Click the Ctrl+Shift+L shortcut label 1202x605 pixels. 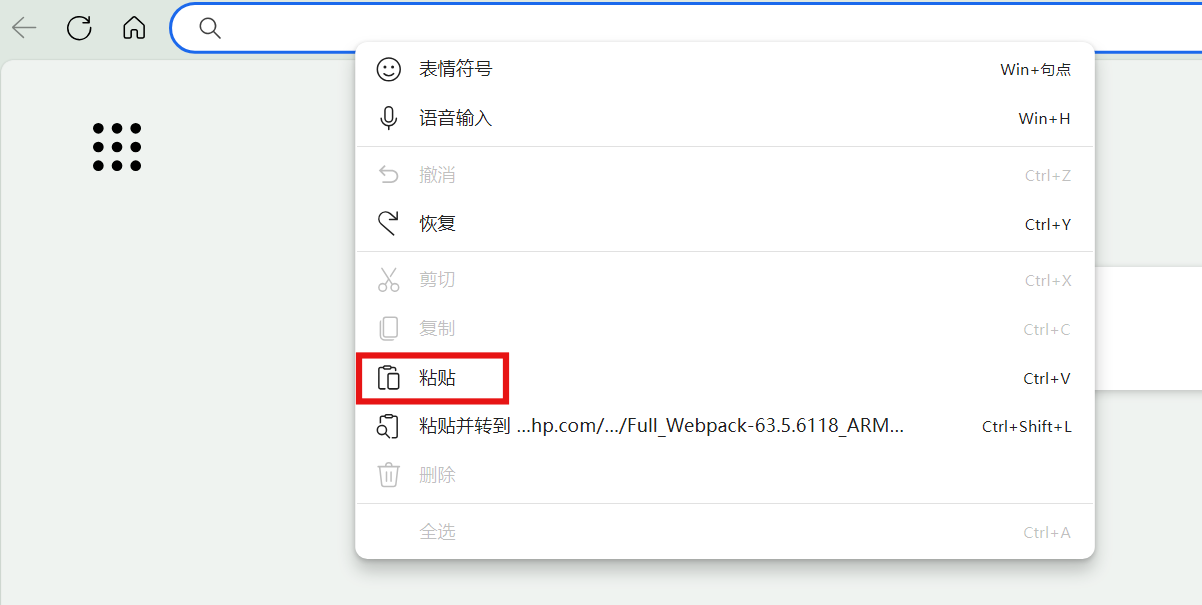[1026, 426]
